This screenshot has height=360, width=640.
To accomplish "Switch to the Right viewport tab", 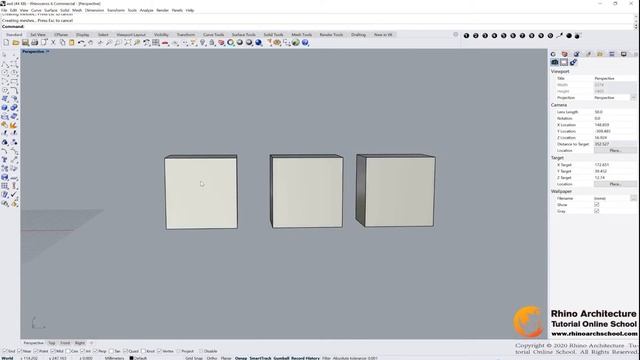I will [x=80, y=343].
